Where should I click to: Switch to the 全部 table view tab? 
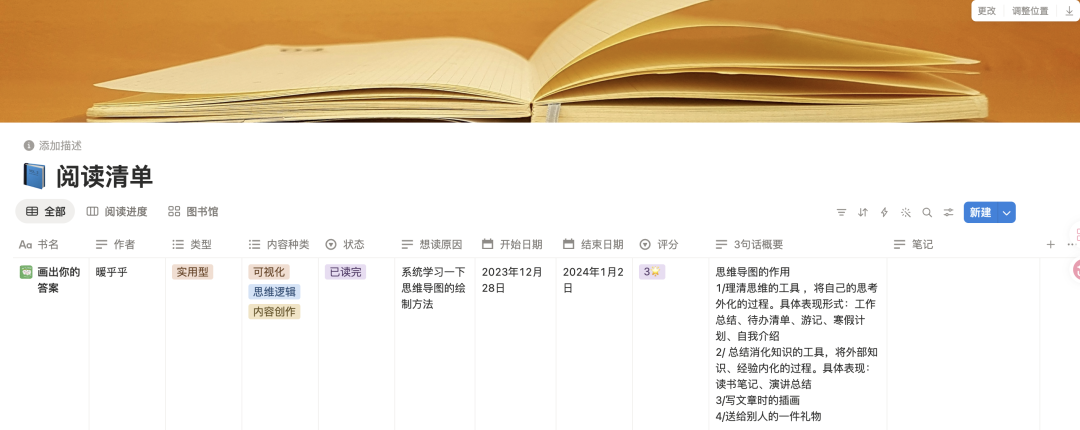click(x=45, y=212)
